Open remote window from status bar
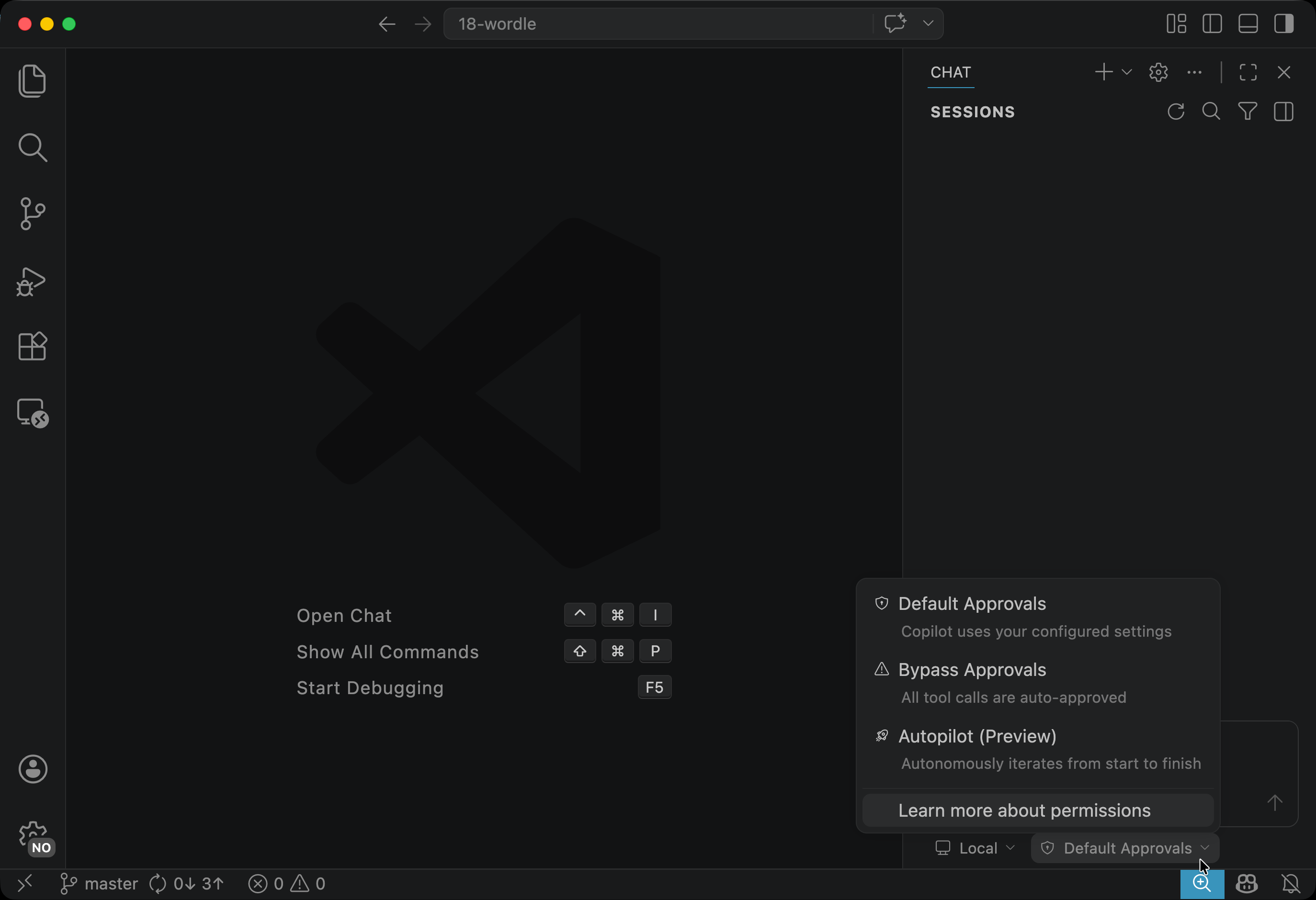The image size is (1316, 900). click(x=25, y=884)
